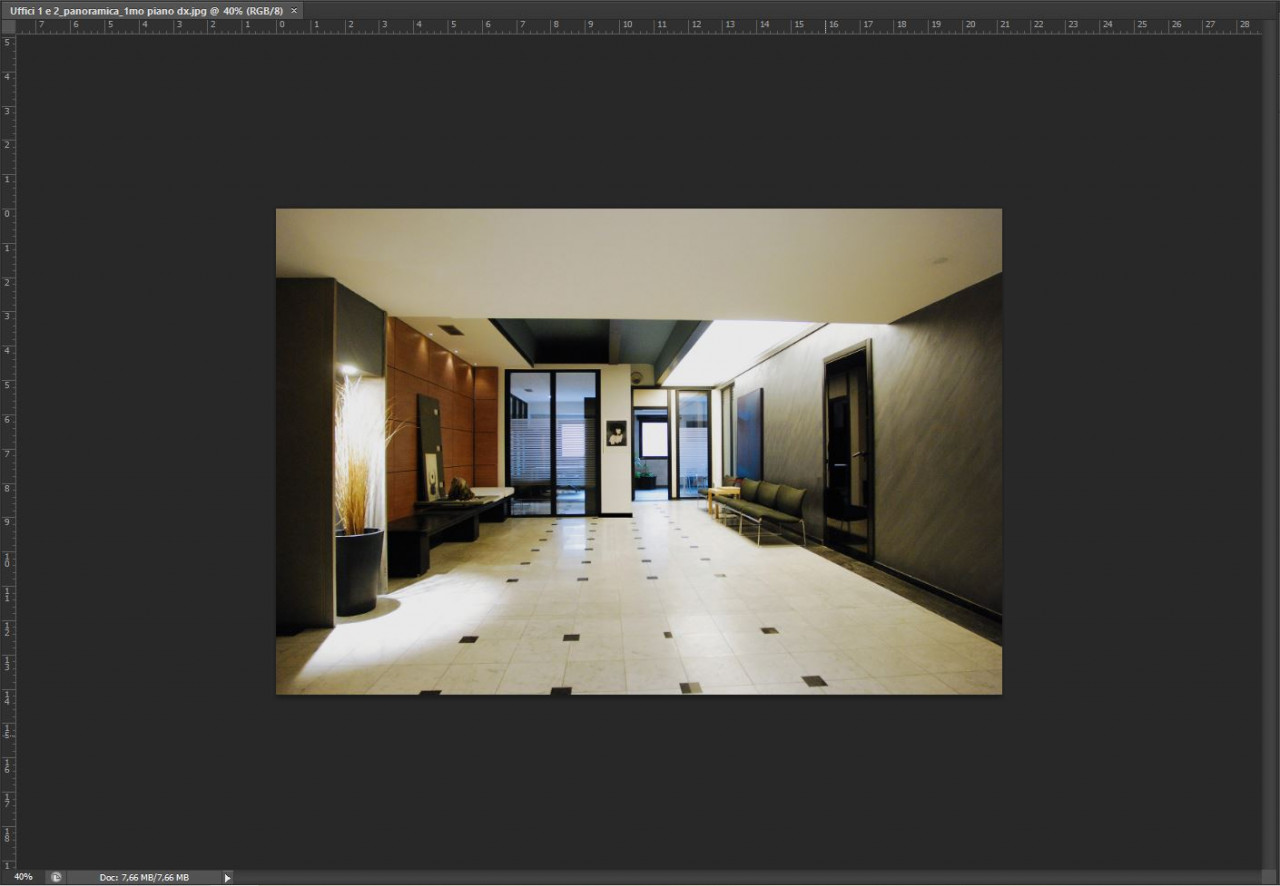The image size is (1280, 886).
Task: Click the ceiling air vent in photo
Action: click(x=450, y=330)
